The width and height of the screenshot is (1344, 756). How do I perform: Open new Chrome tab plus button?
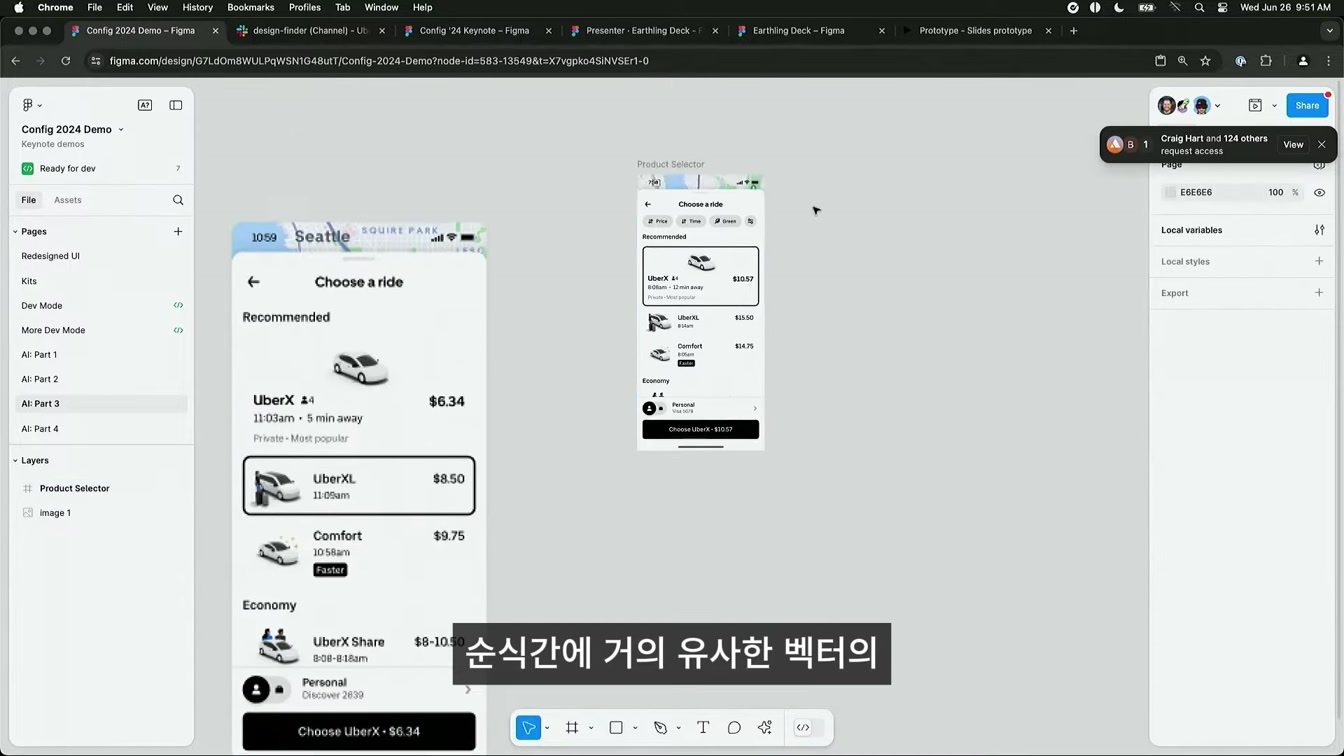coord(1073,31)
